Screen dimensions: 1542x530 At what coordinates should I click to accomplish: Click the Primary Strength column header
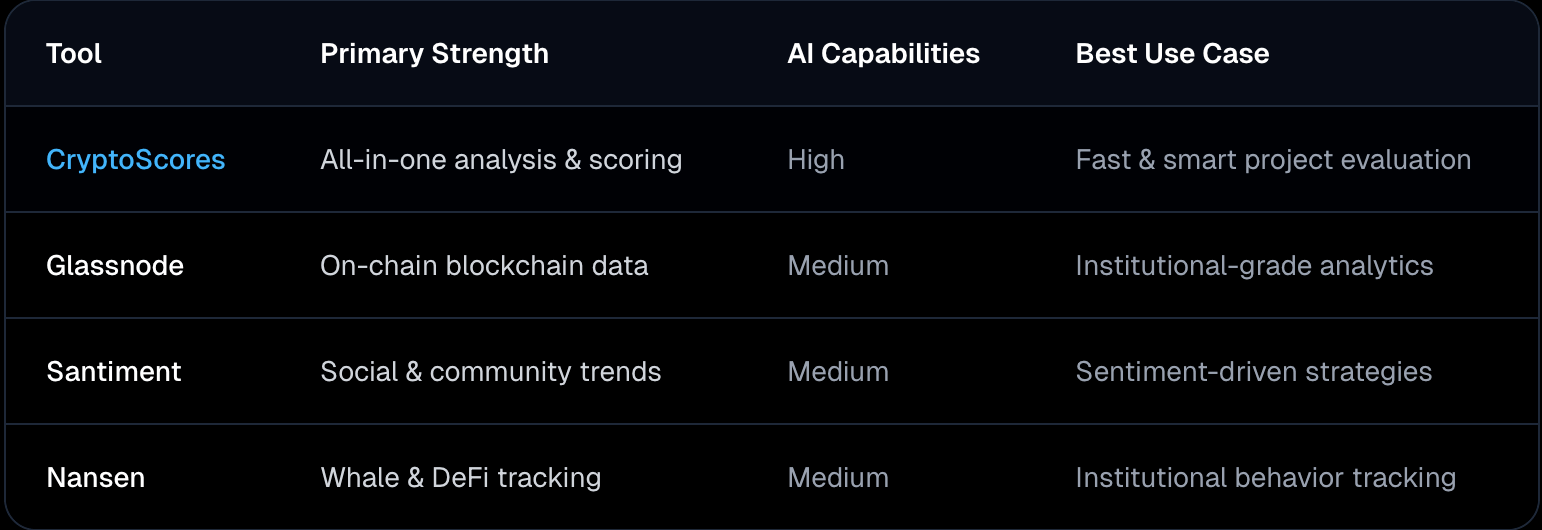click(x=434, y=54)
